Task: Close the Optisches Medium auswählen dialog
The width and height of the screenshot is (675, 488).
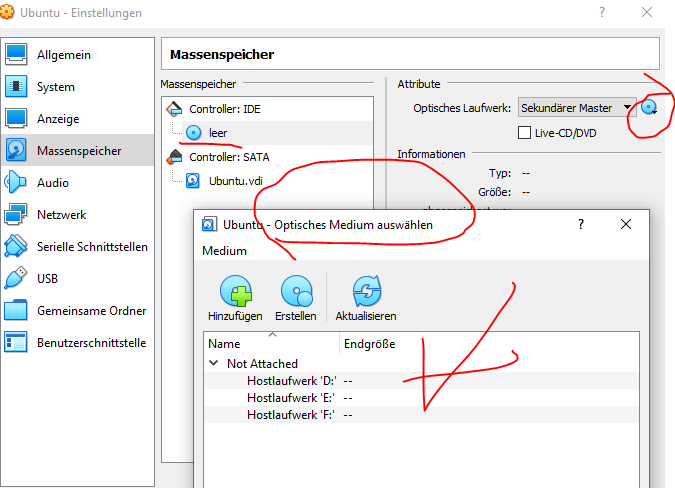Action: click(x=626, y=224)
